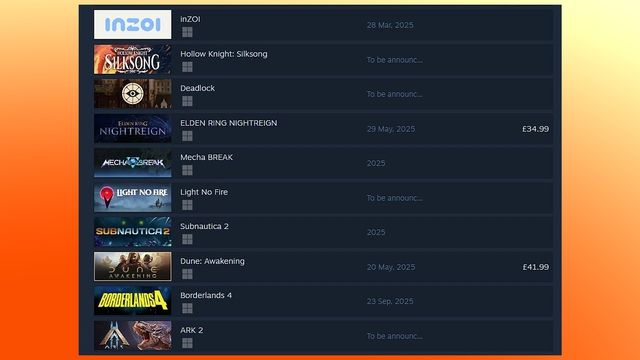Open the Subnautica 2 title link

tap(204, 226)
